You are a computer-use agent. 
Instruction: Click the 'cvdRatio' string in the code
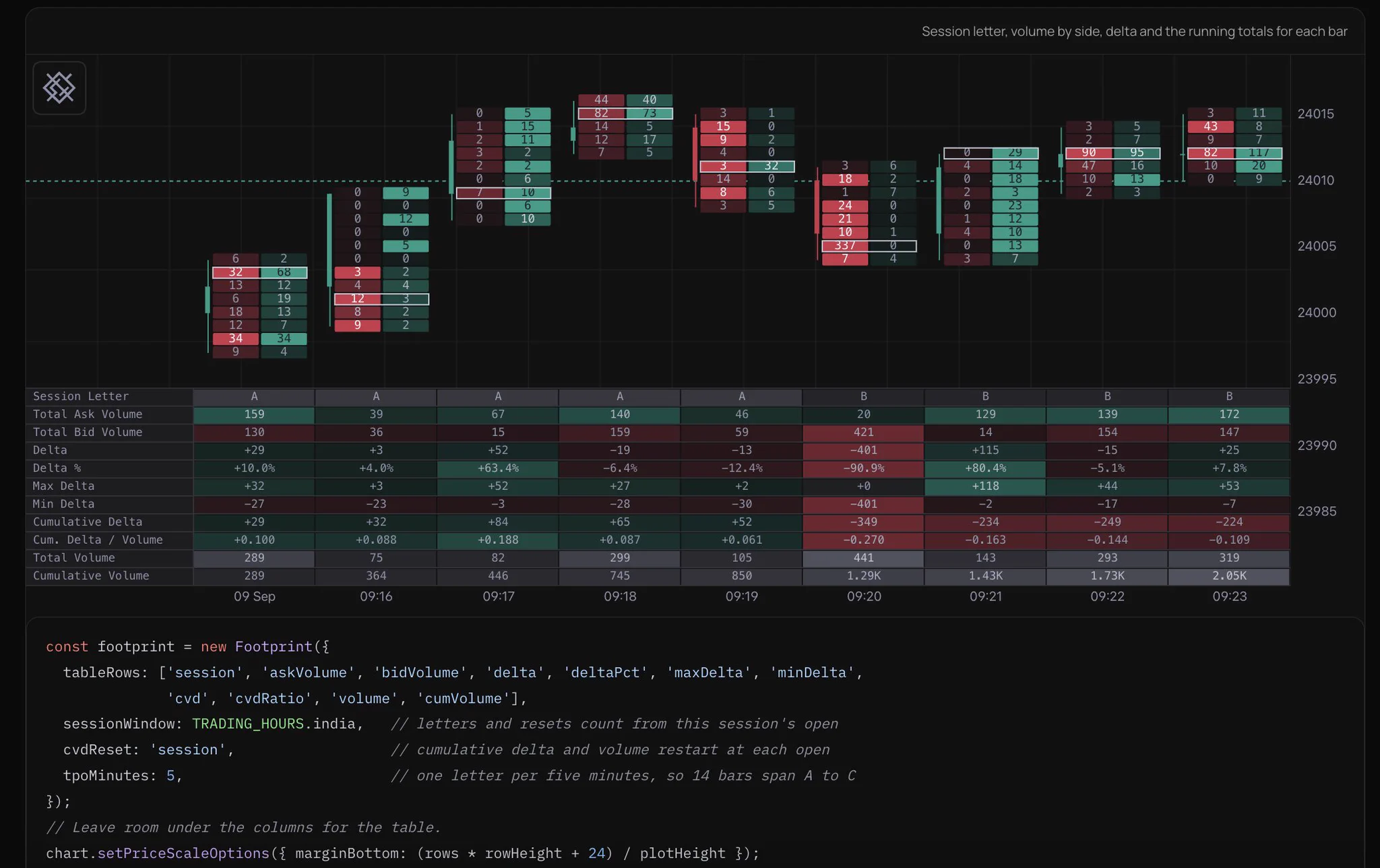270,698
